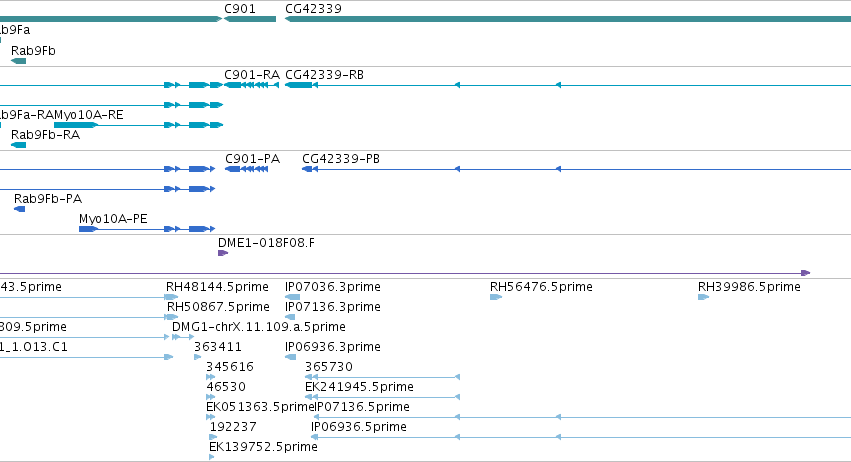Screen dimensions: 851x462
Task: Click the 345616 double-arrow glyph
Action: (x=211, y=377)
